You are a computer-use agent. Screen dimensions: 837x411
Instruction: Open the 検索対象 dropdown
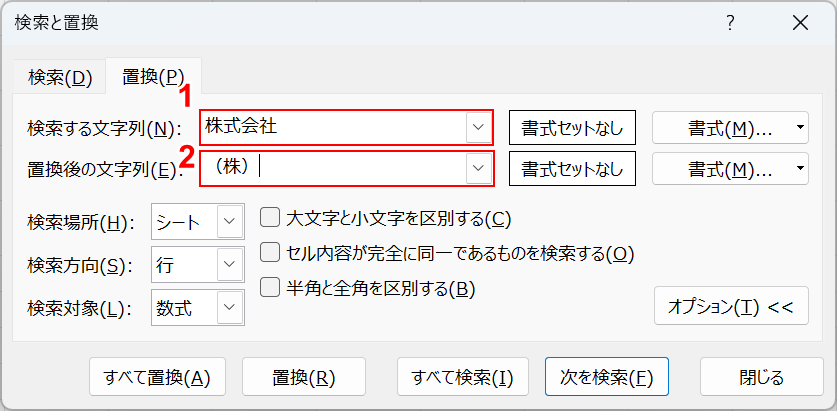(230, 308)
